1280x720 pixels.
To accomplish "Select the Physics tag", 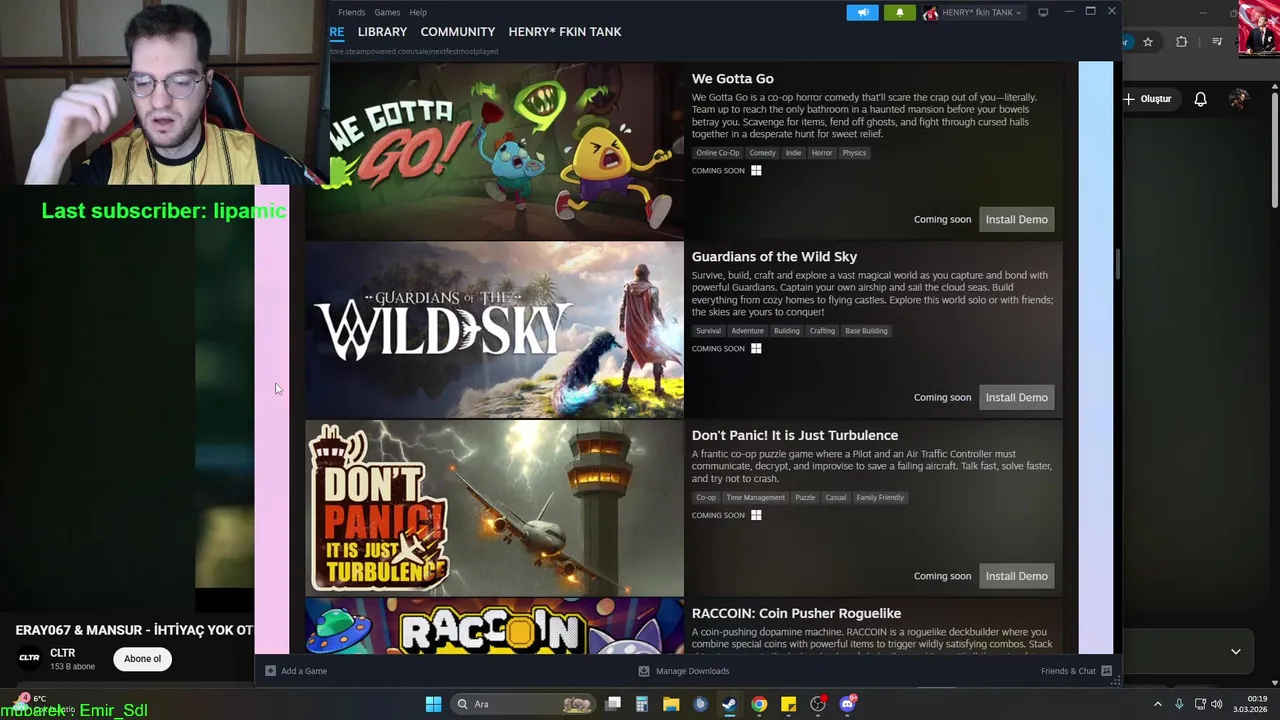I will pos(854,153).
